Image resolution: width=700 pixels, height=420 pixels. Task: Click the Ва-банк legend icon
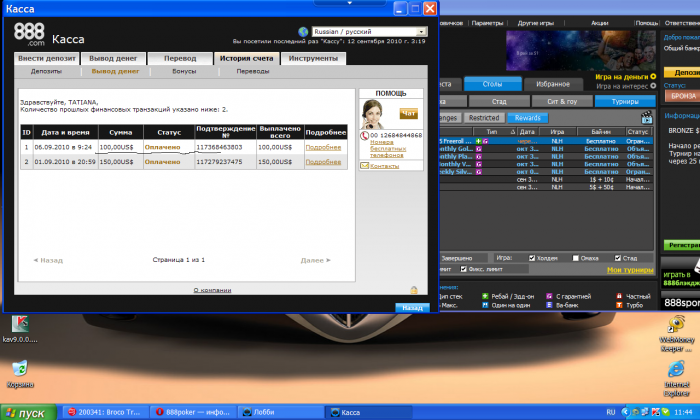point(549,305)
